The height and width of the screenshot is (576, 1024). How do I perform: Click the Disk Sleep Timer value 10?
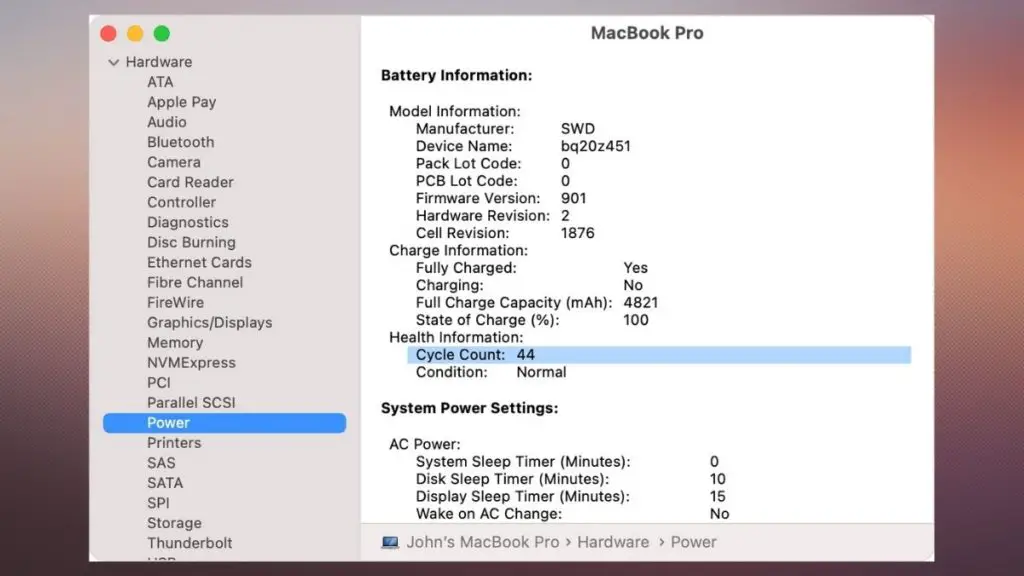pos(718,479)
